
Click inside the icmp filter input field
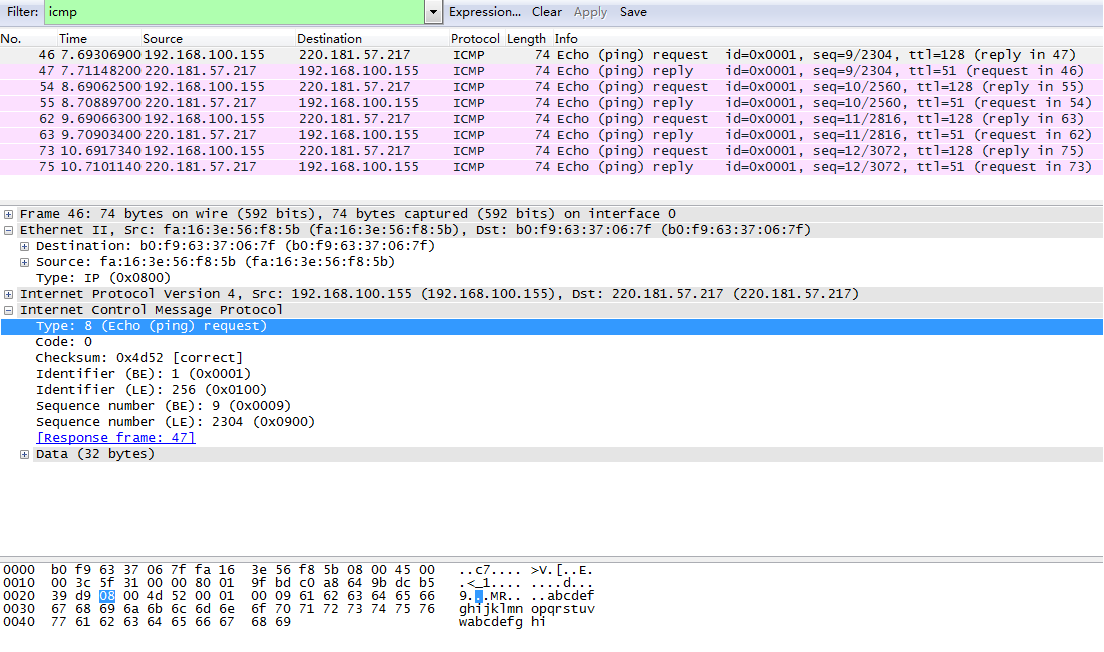[x=200, y=12]
